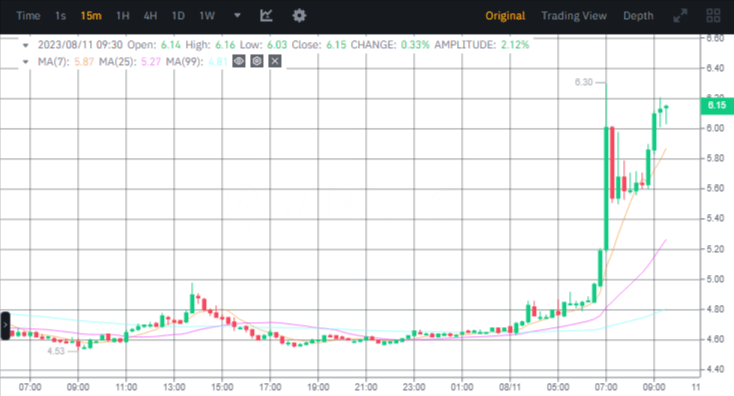Click the Low value 6.03

coord(277,45)
